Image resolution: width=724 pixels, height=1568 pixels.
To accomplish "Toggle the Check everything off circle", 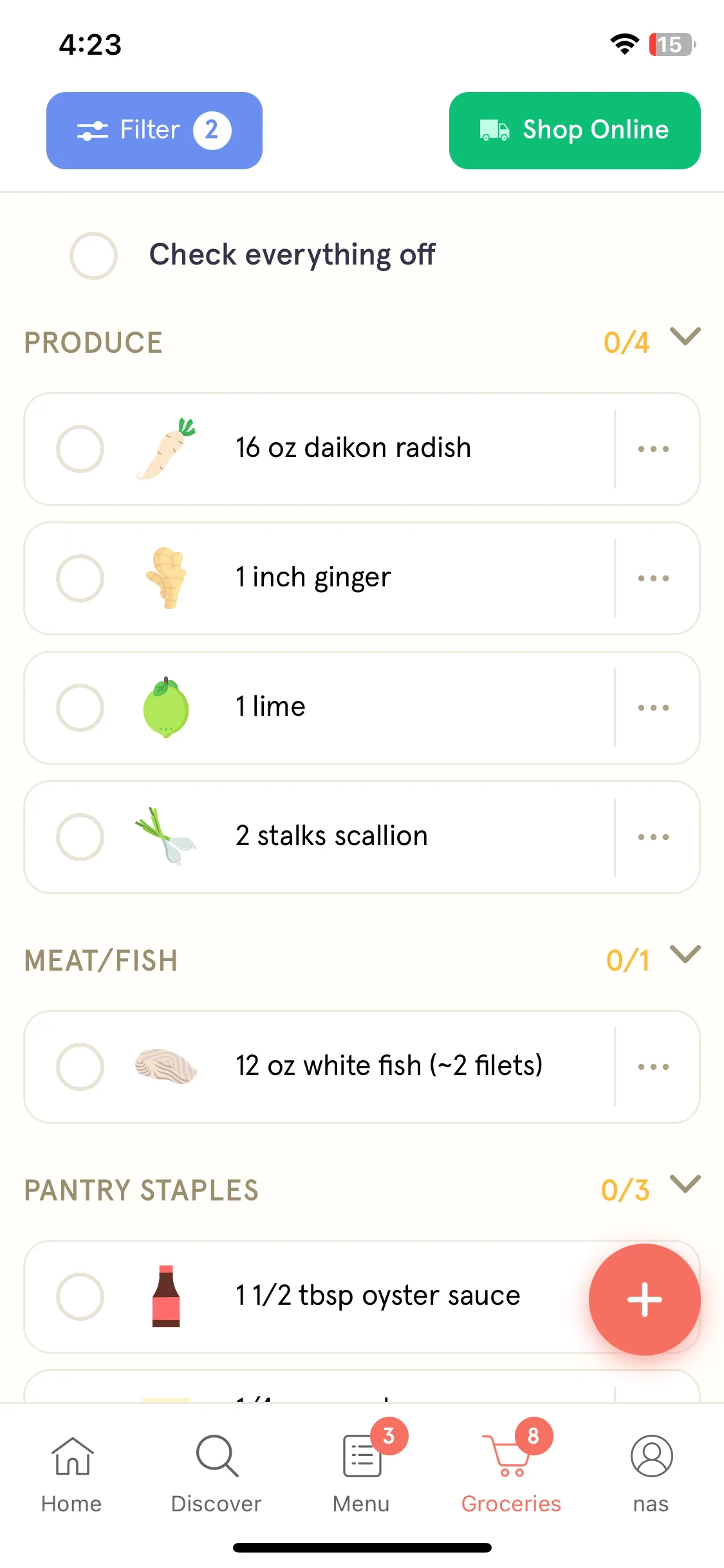I will pos(93,256).
